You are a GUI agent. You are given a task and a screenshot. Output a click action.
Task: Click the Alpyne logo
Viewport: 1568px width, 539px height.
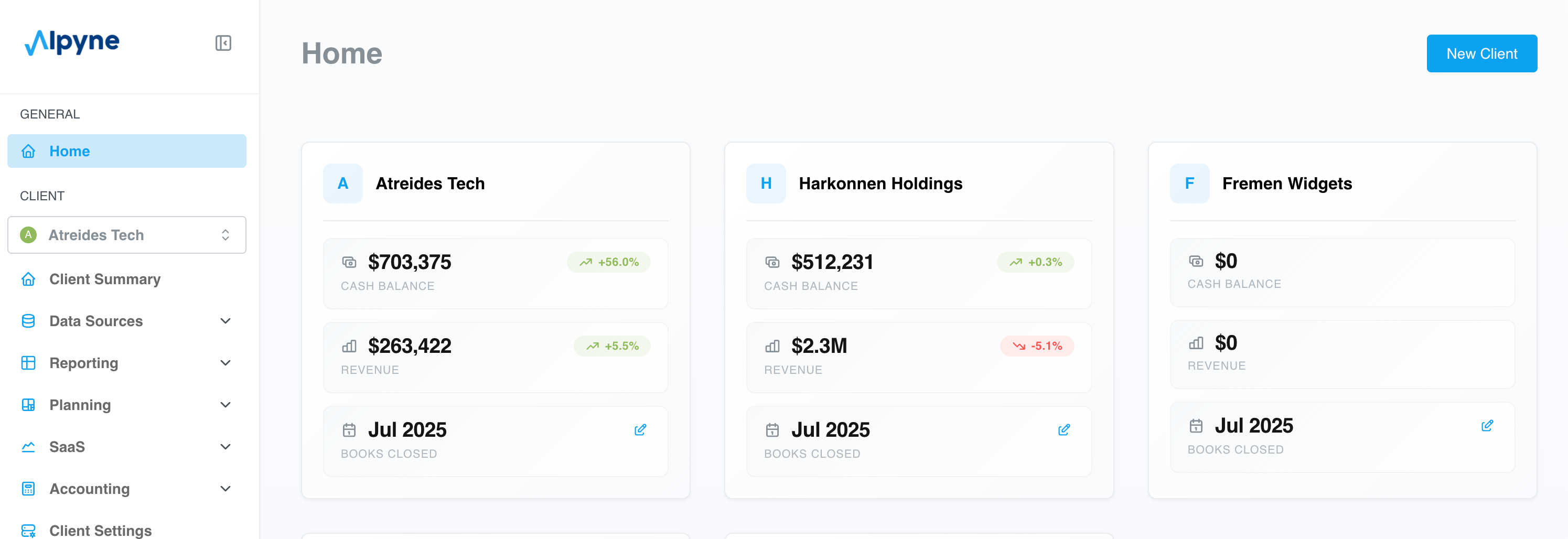click(72, 42)
